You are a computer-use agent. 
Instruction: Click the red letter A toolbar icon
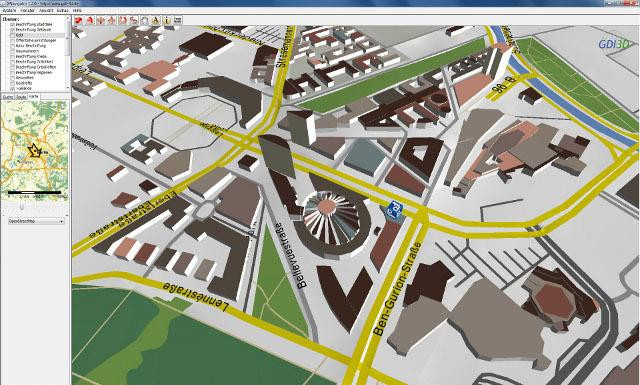point(89,20)
